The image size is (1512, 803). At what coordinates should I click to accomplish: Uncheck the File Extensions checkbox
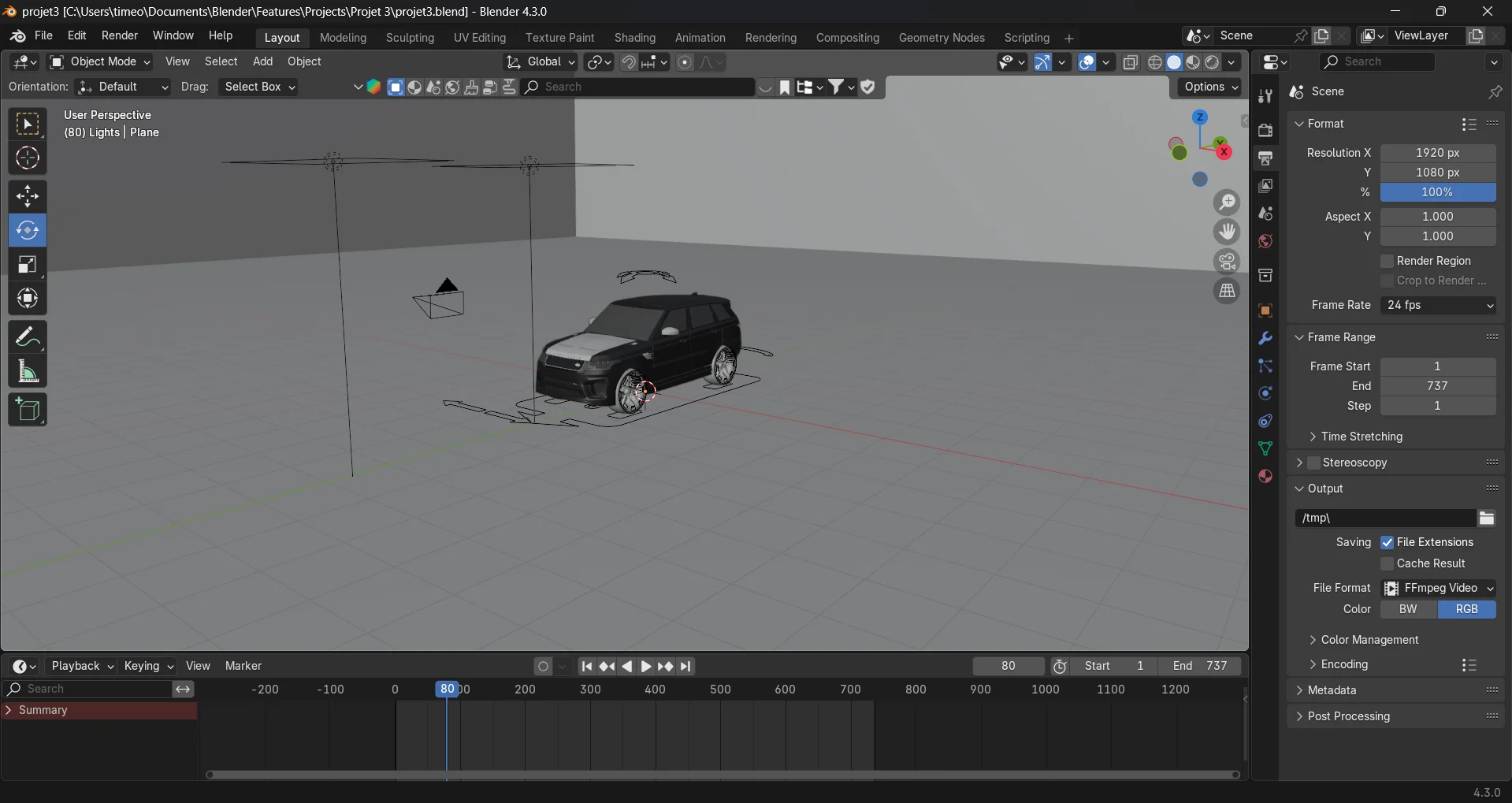coord(1388,542)
